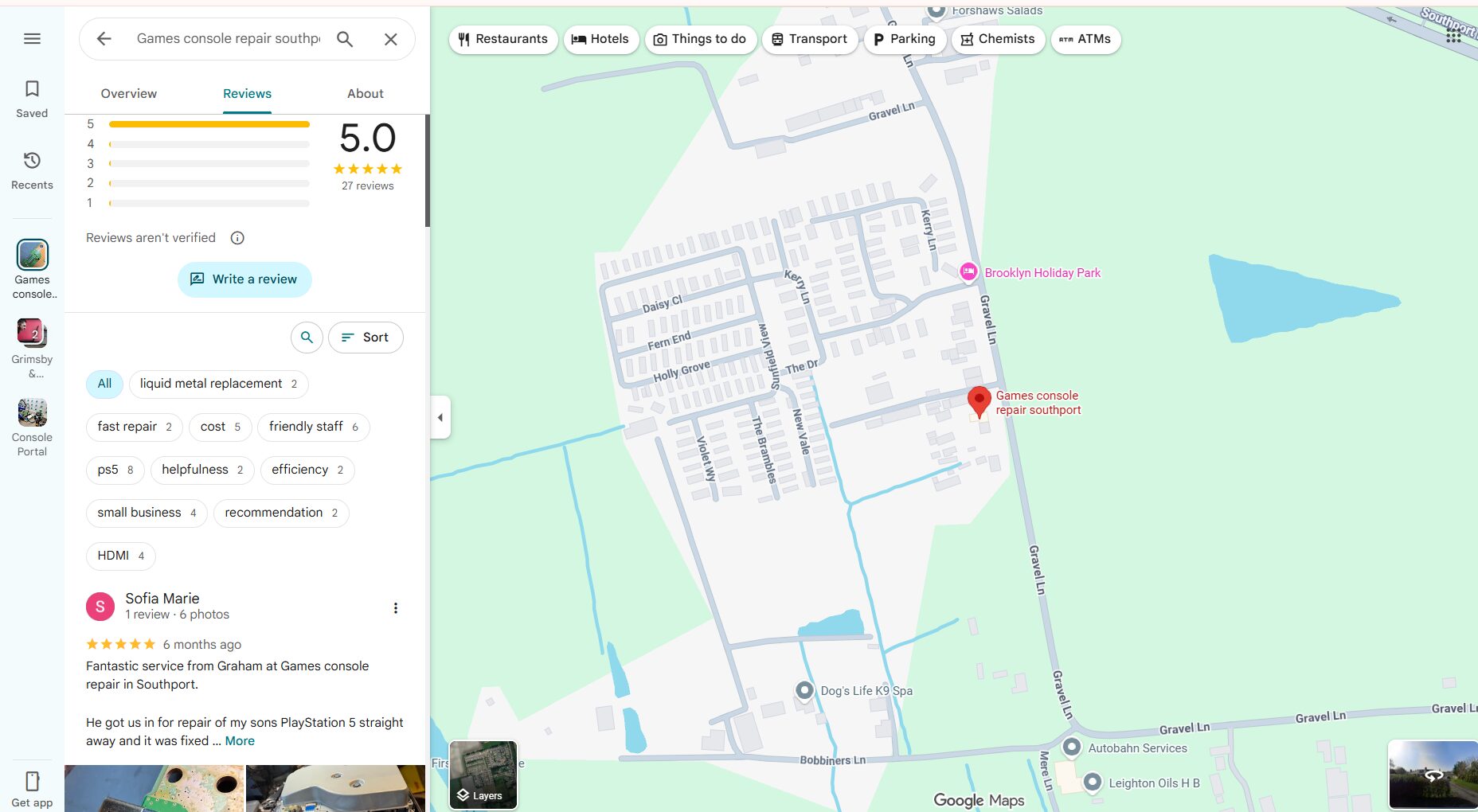Open Google apps grid icon

tap(1453, 36)
